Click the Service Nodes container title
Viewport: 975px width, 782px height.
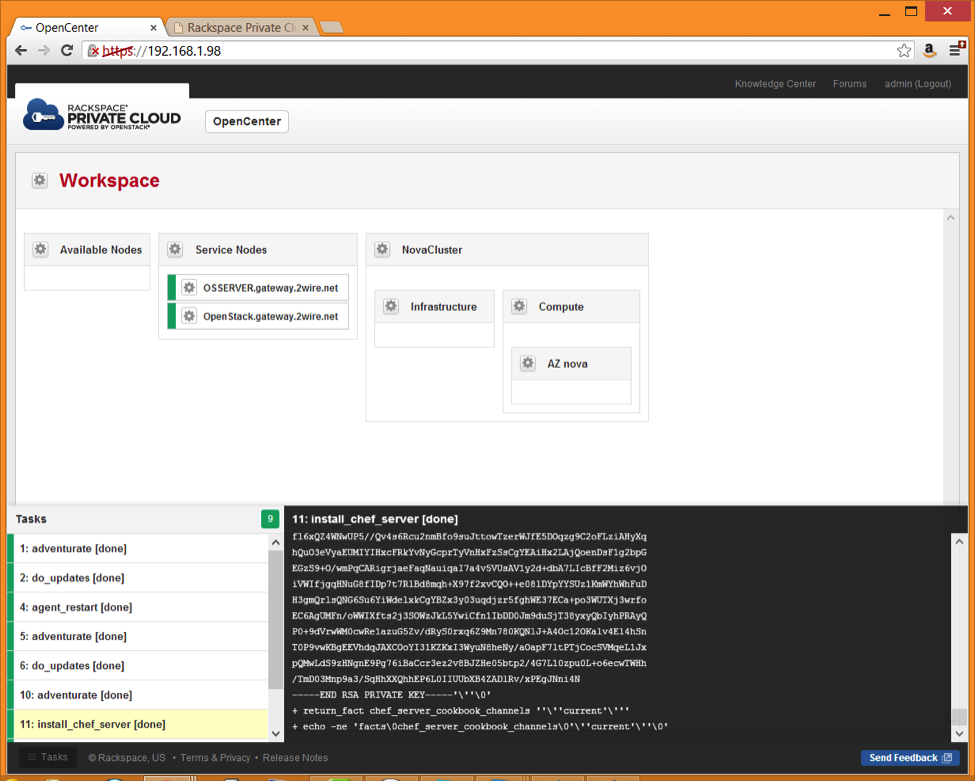[x=231, y=249]
